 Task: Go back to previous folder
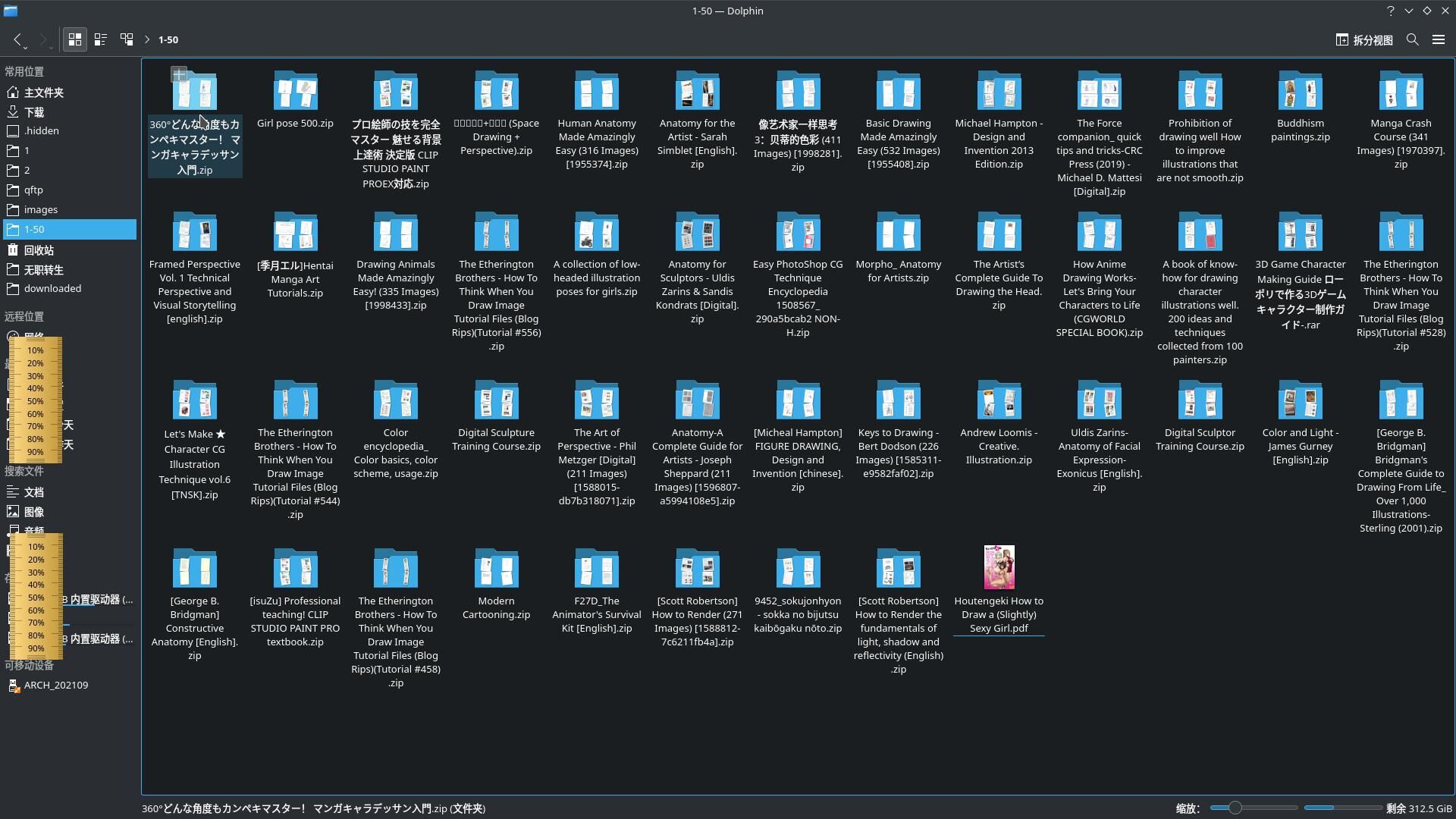[x=17, y=39]
